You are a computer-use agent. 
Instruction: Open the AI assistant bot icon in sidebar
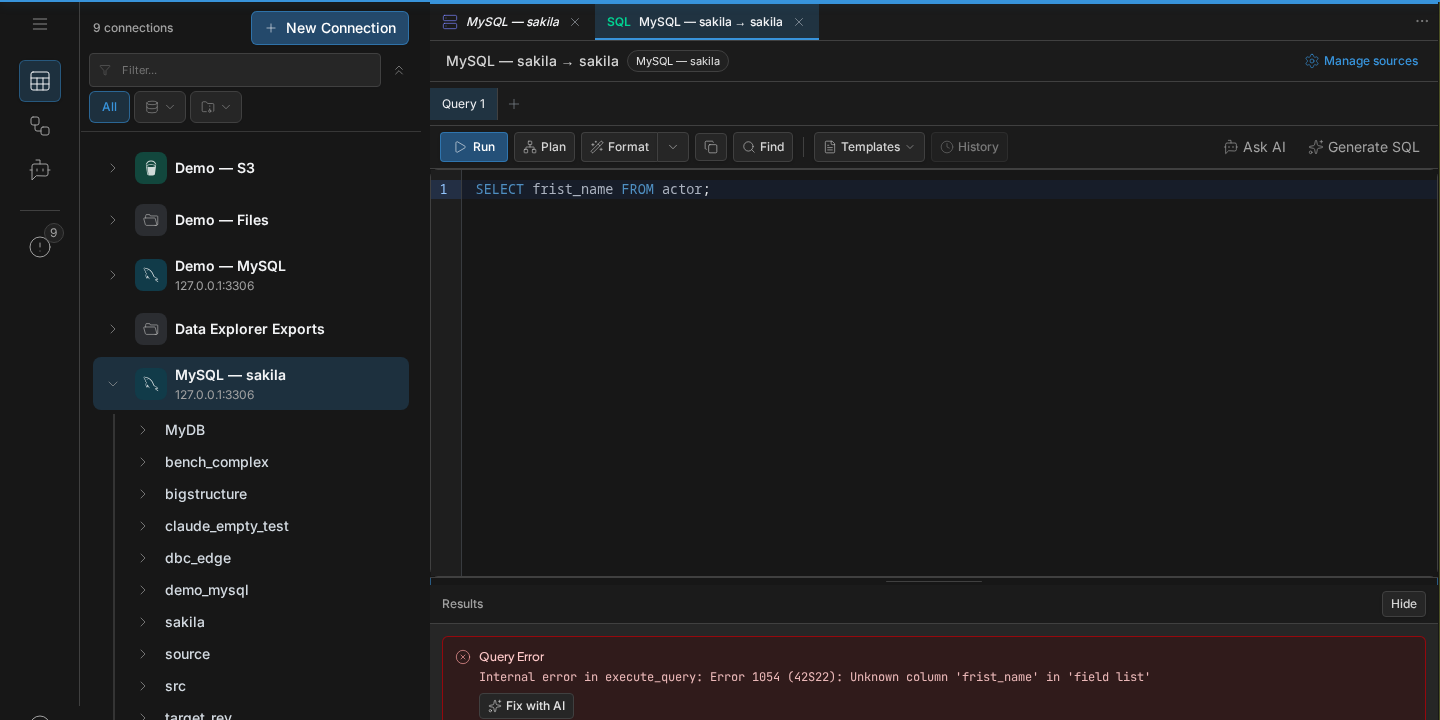[x=40, y=170]
